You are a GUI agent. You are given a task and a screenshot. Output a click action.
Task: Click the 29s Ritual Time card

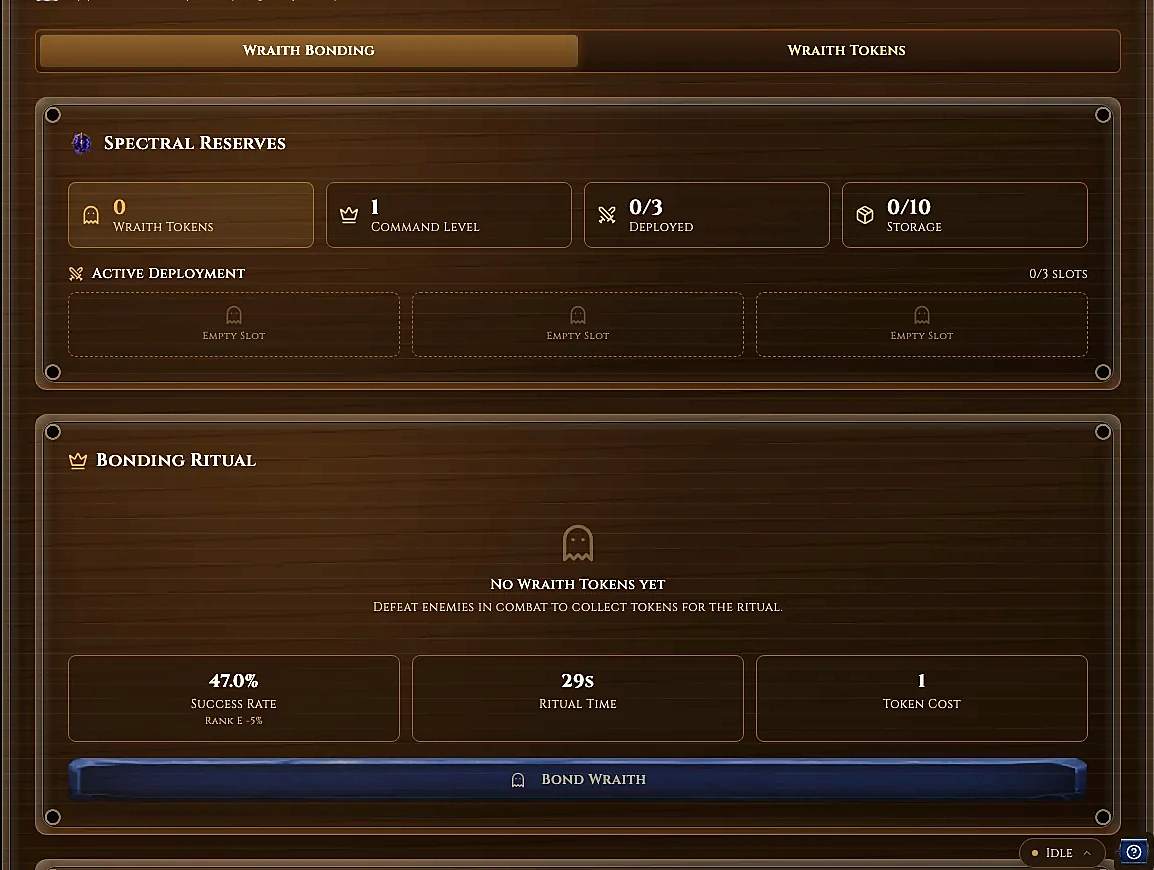(578, 699)
